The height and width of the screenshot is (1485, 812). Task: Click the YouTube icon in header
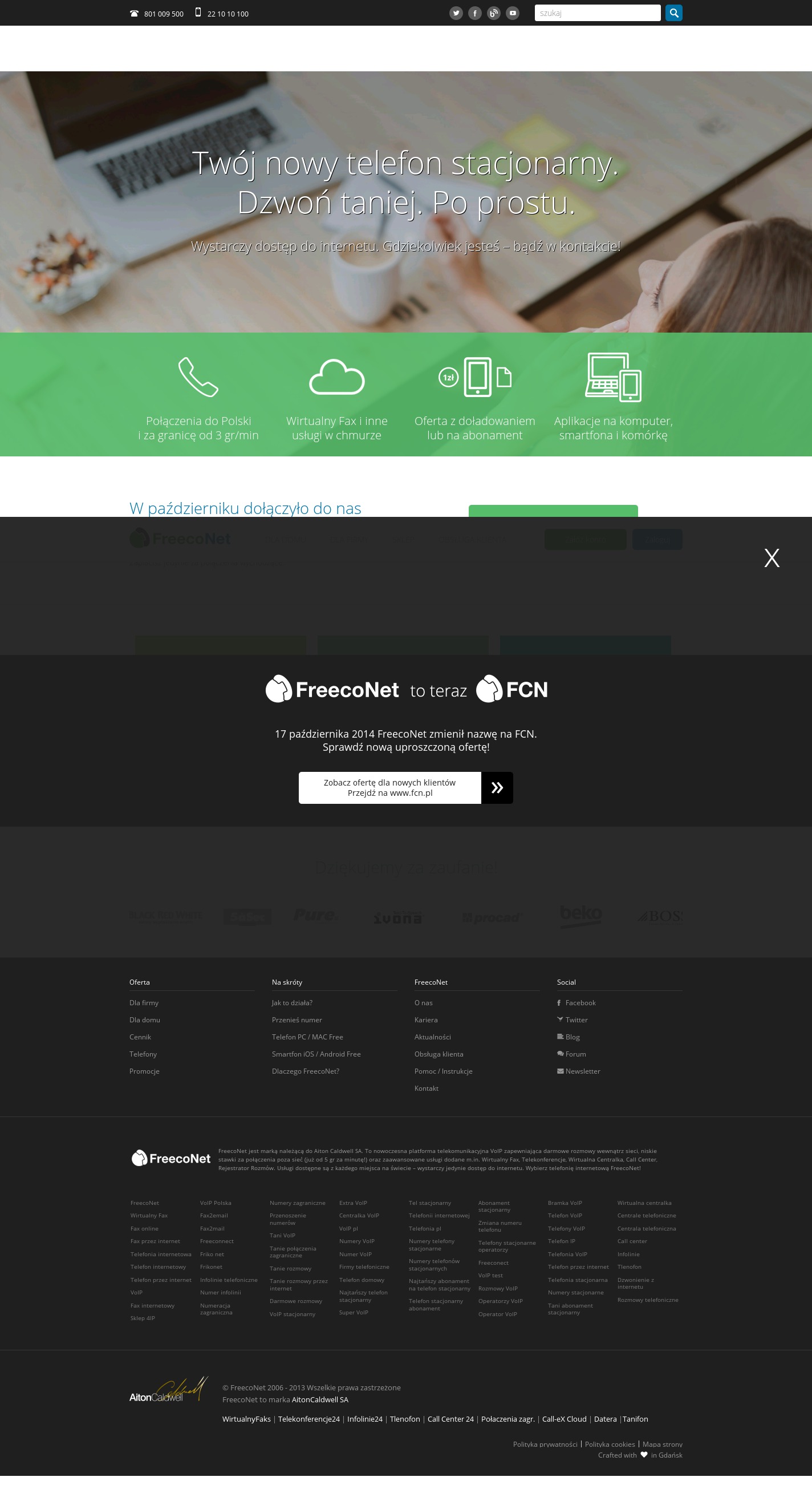pyautogui.click(x=512, y=13)
